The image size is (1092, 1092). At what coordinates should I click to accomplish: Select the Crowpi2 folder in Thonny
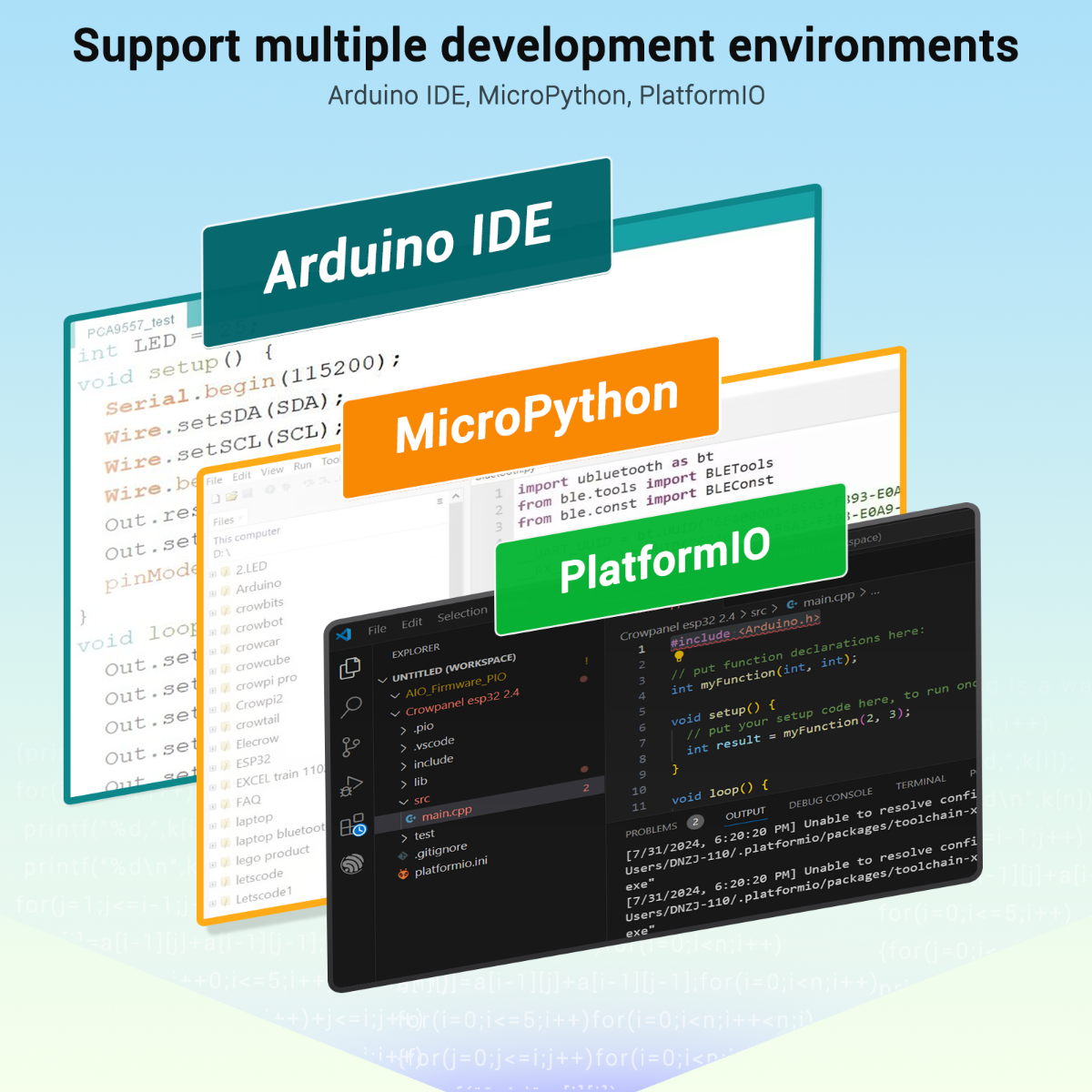pos(259,702)
